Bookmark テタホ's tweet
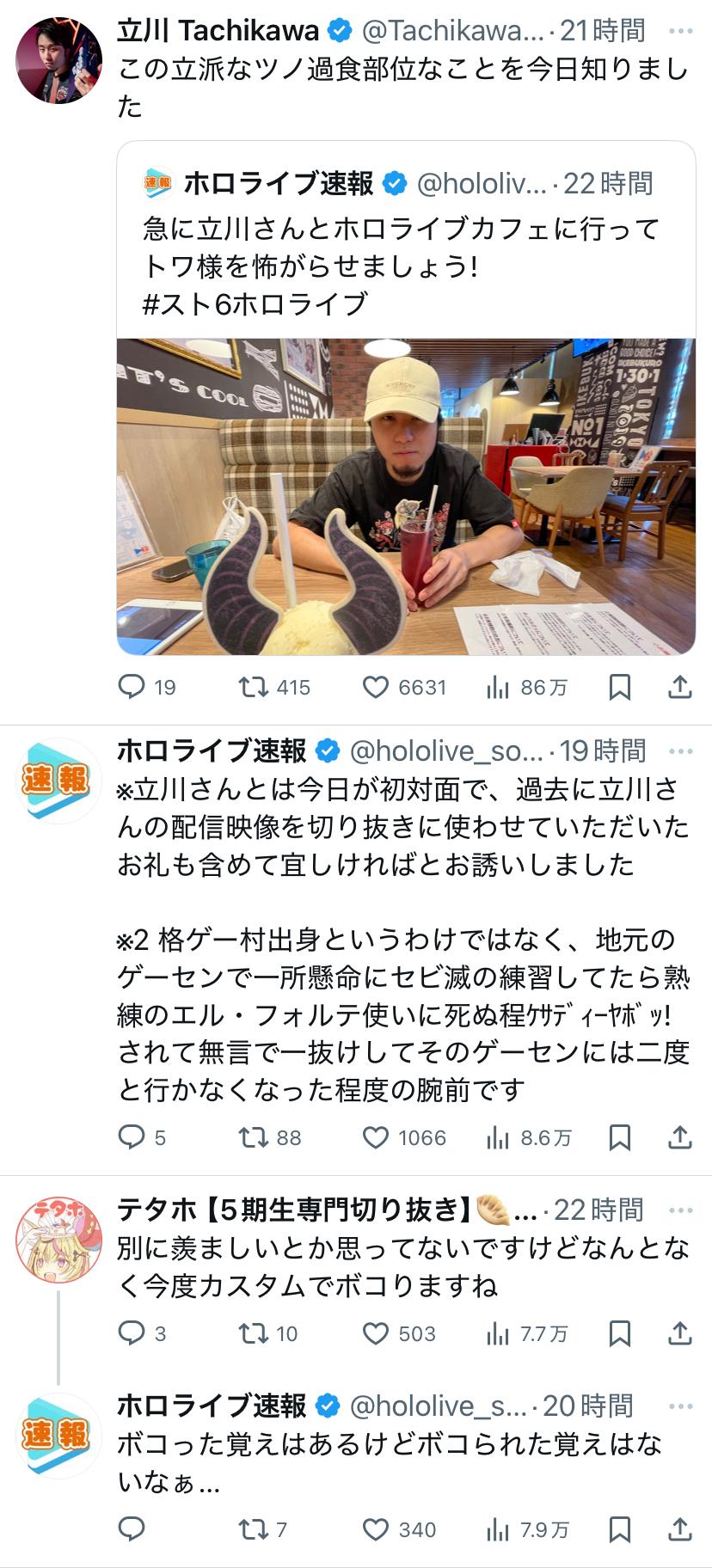This screenshot has height=1568, width=712. [620, 1333]
